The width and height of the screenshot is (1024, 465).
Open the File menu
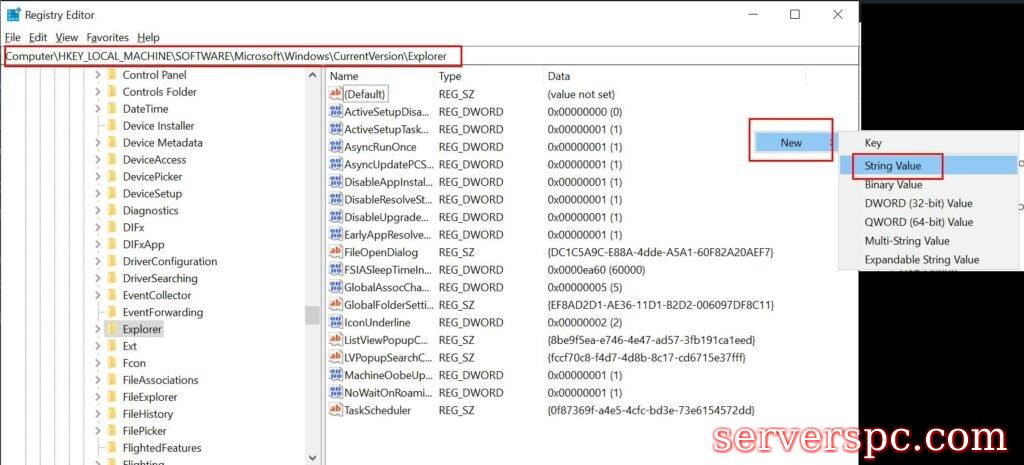click(13, 37)
